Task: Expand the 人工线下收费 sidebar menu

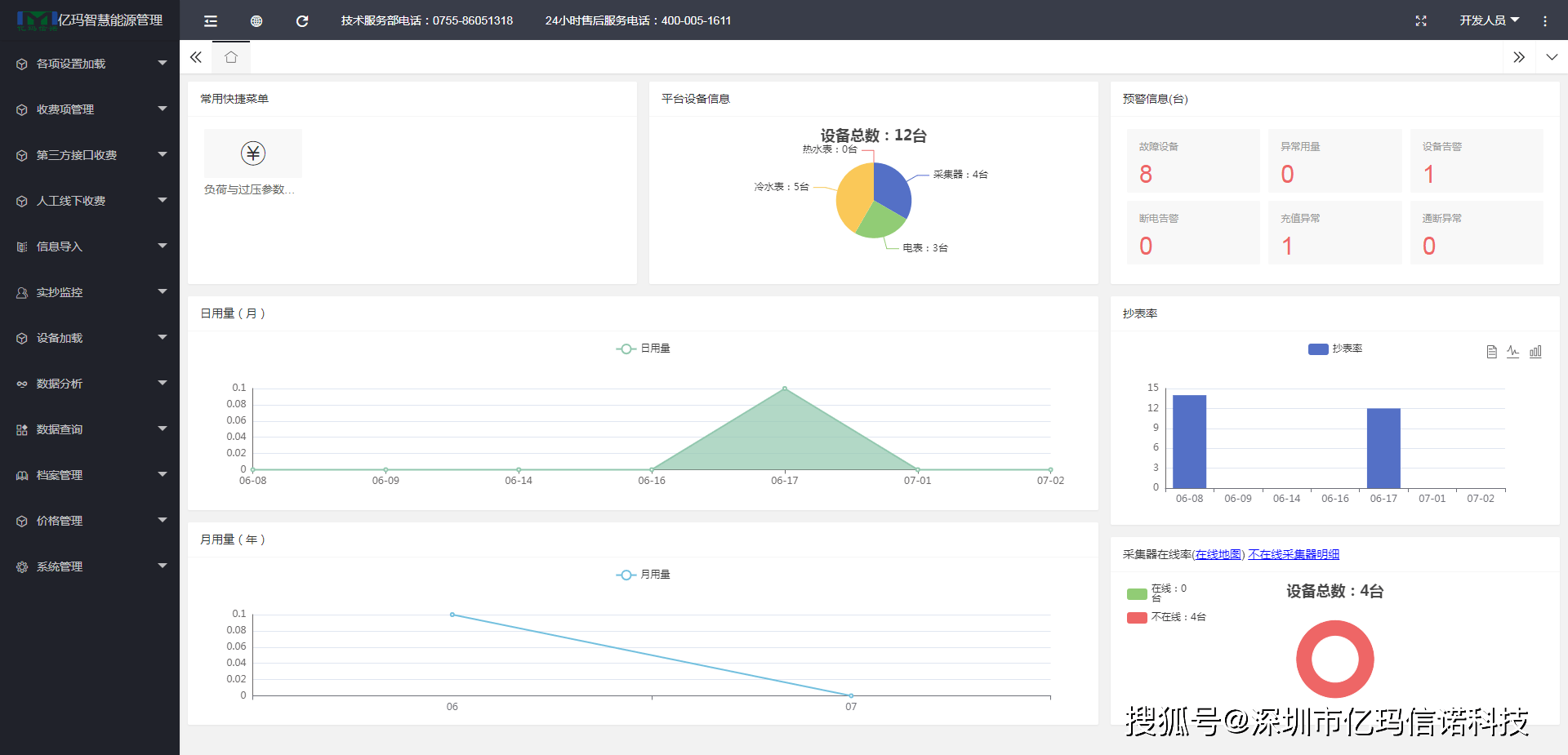Action: point(90,201)
